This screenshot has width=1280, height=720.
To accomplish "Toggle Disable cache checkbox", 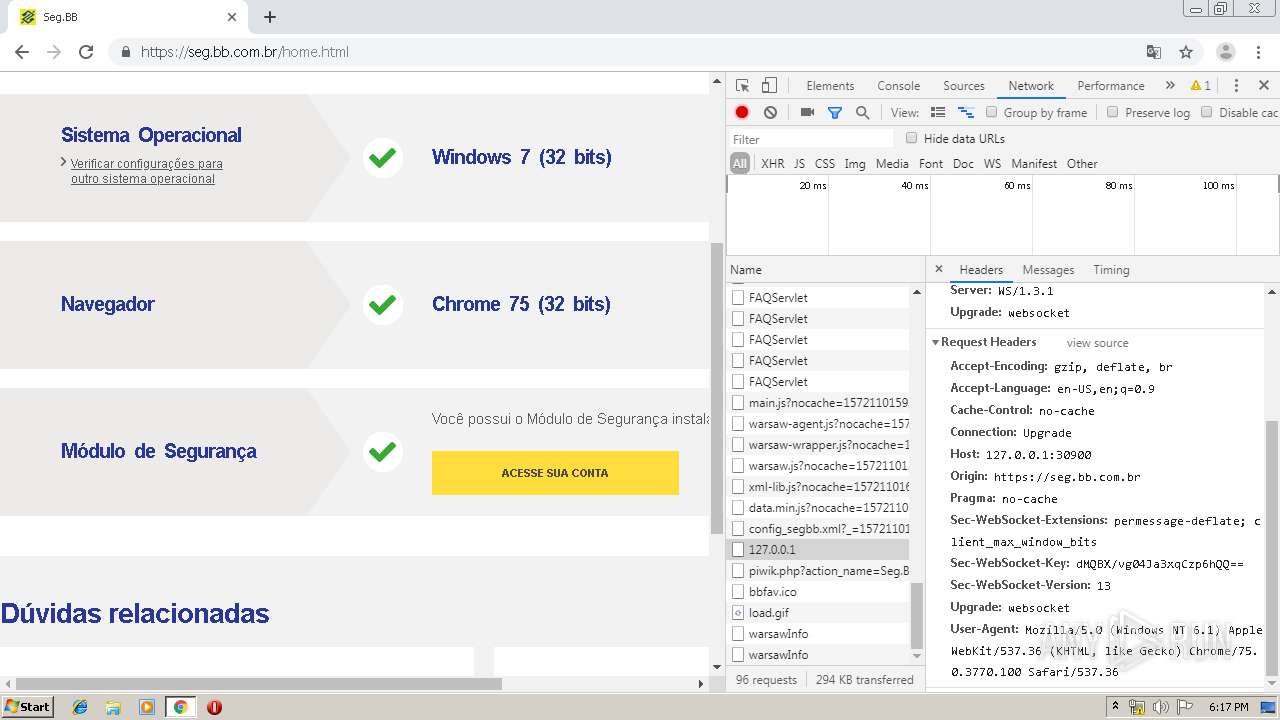I will (1206, 112).
